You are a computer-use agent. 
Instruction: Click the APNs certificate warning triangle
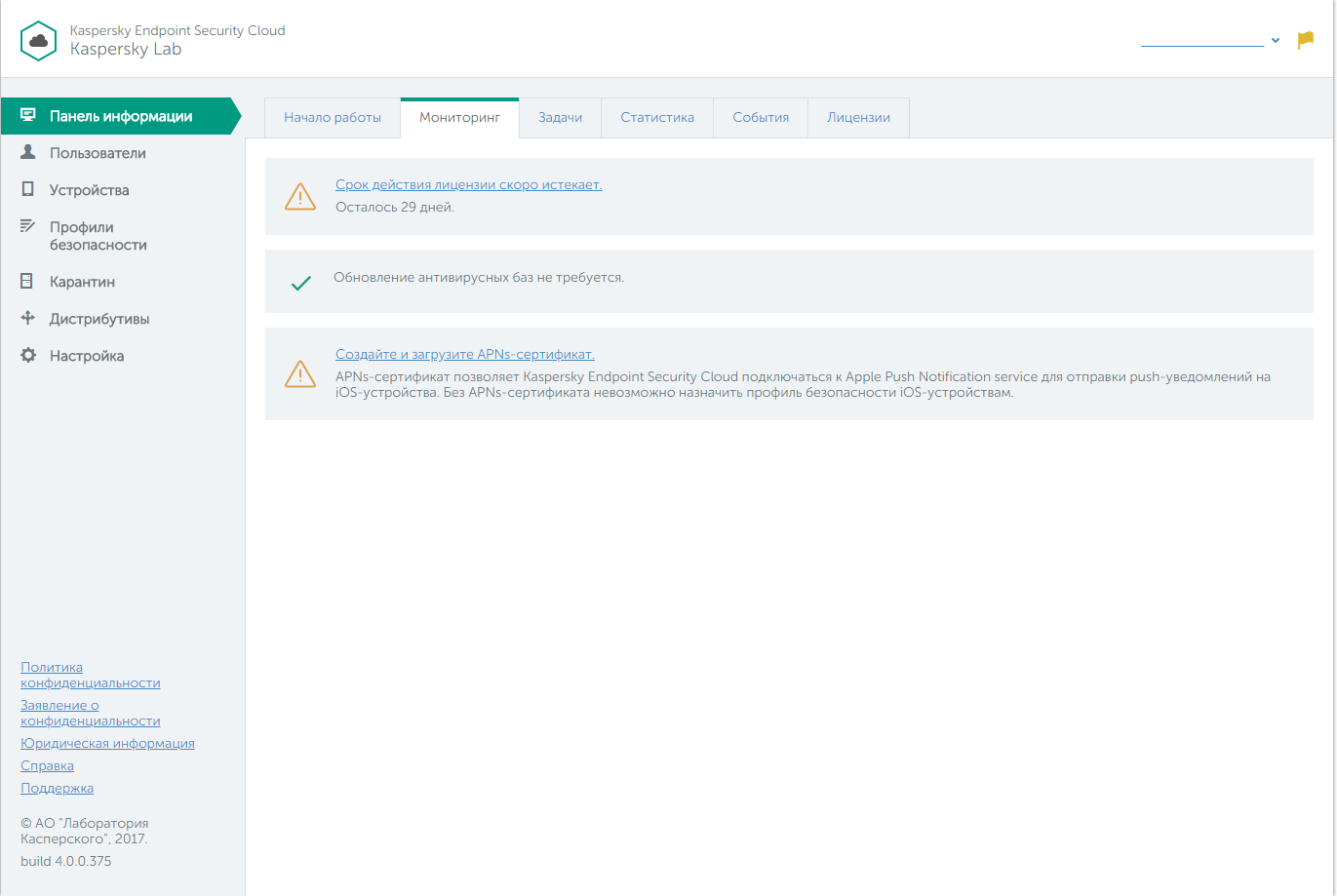300,373
